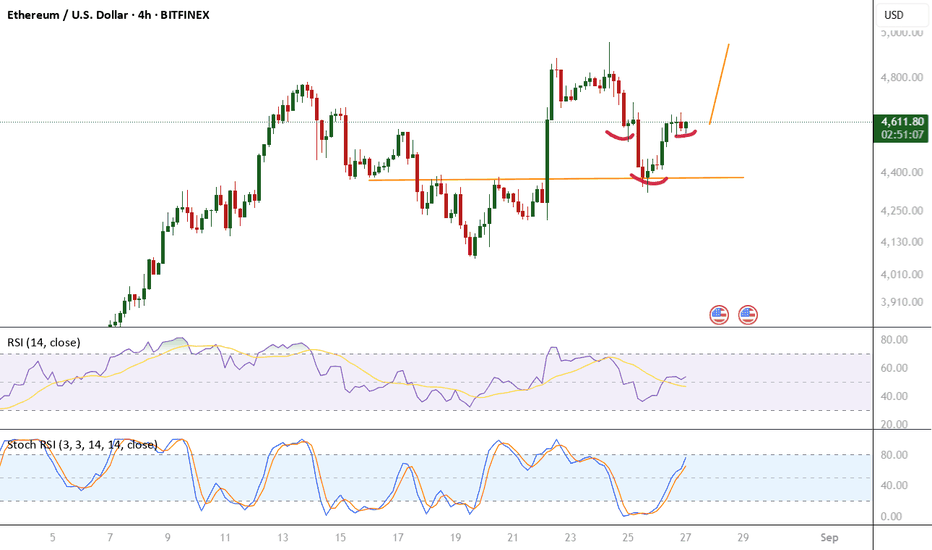The image size is (932, 550).
Task: Select the rightmost red arc beside the price line
Action: pos(685,135)
